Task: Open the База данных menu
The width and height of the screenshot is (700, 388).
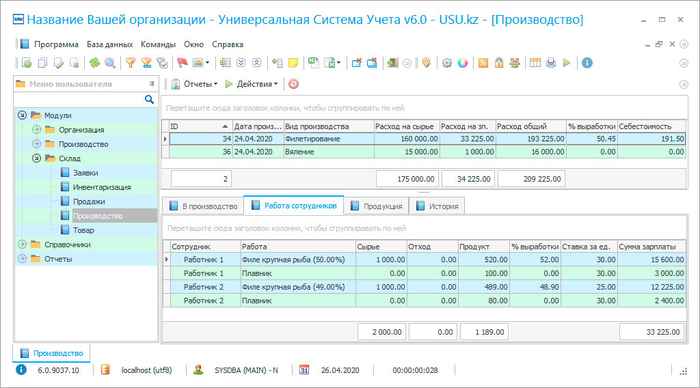Action: (x=109, y=44)
